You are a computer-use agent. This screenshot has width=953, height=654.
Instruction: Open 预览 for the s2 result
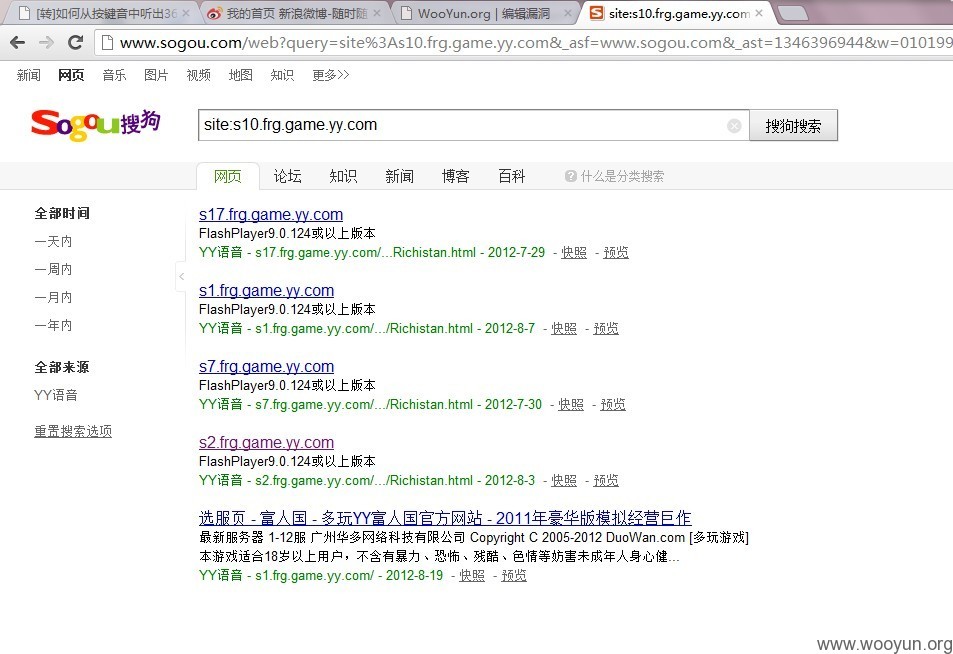coord(606,480)
